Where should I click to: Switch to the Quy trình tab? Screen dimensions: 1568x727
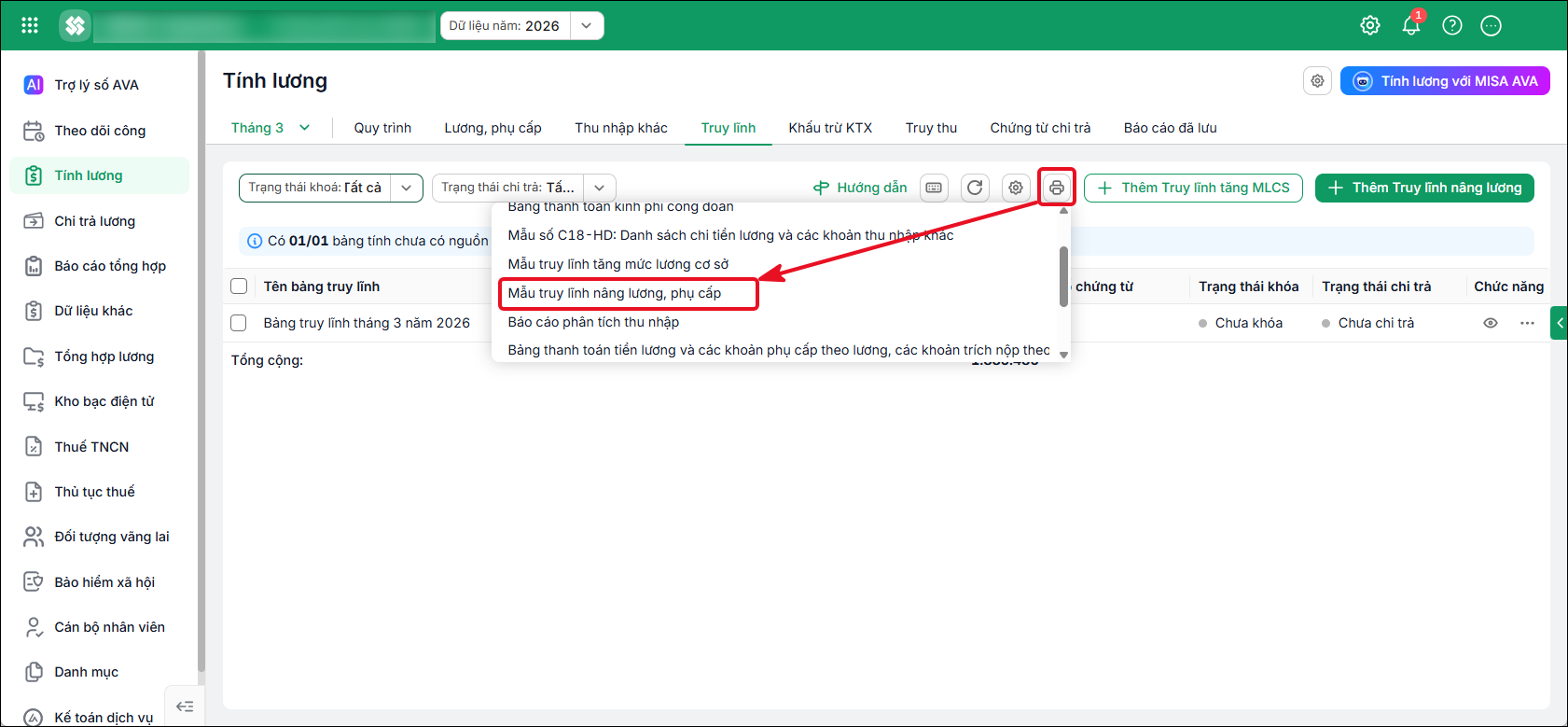pos(382,128)
